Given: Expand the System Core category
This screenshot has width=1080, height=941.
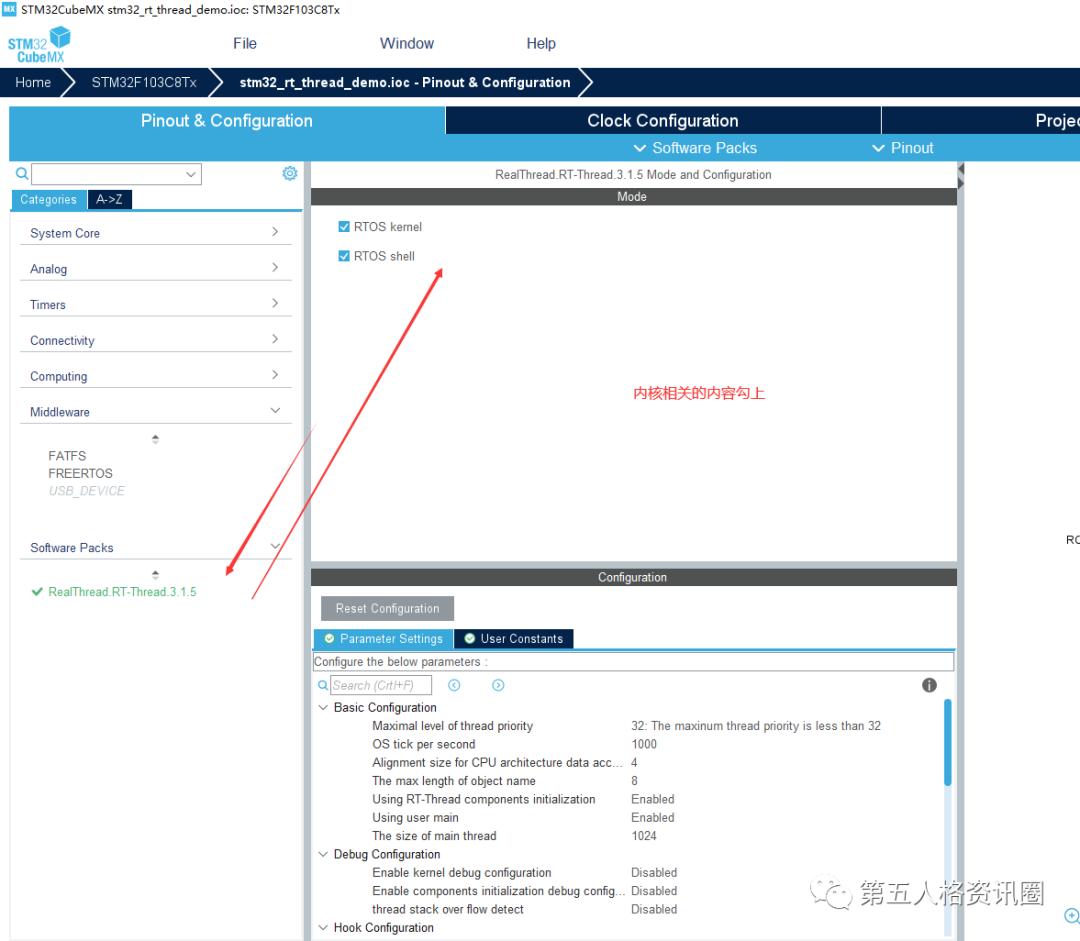Looking at the screenshot, I should [156, 233].
